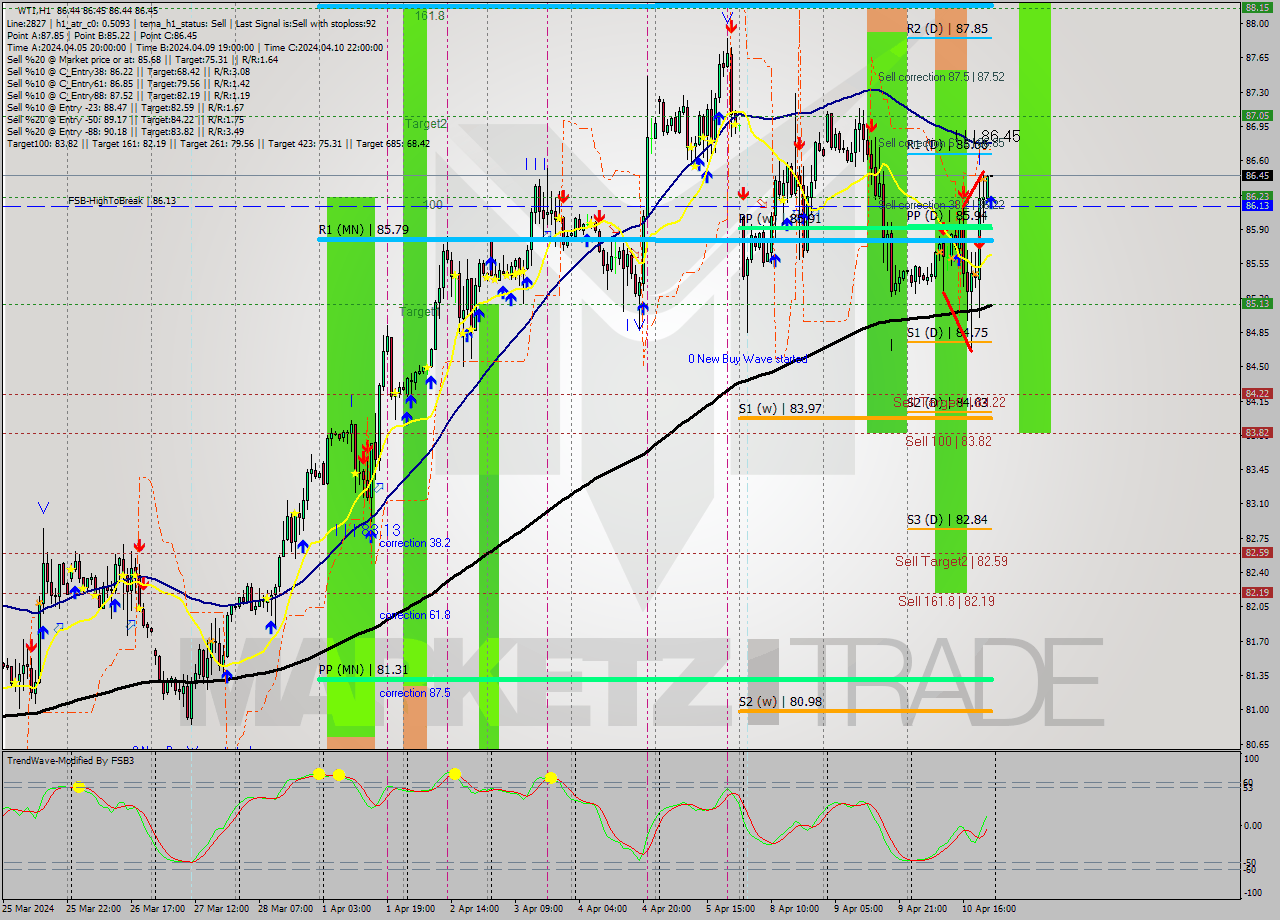The width and height of the screenshot is (1280, 920).
Task: Click the '25 Mar 2024' date label
Action: (26, 908)
